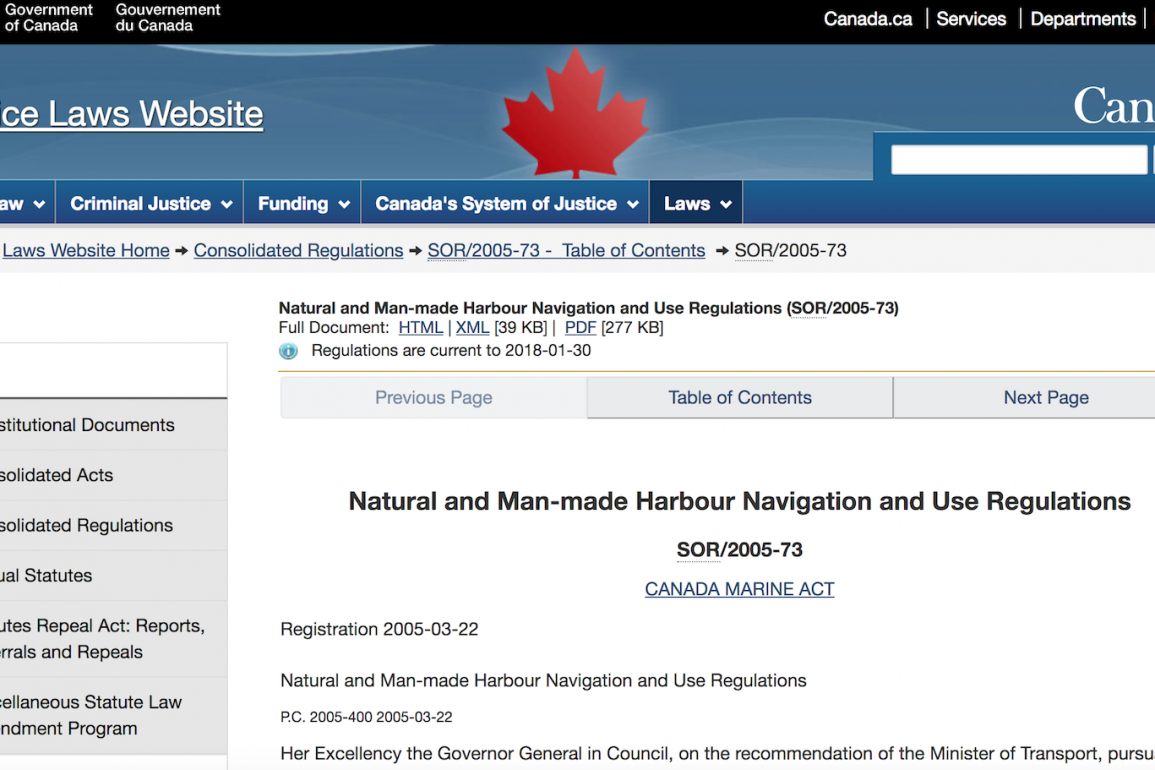
Task: Click the Previous Page button
Action: tap(433, 398)
